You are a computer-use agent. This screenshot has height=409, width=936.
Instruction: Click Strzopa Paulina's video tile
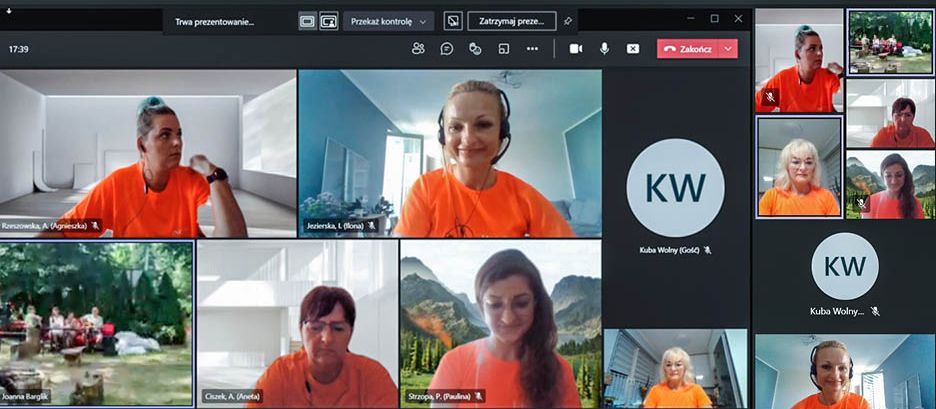(x=500, y=322)
